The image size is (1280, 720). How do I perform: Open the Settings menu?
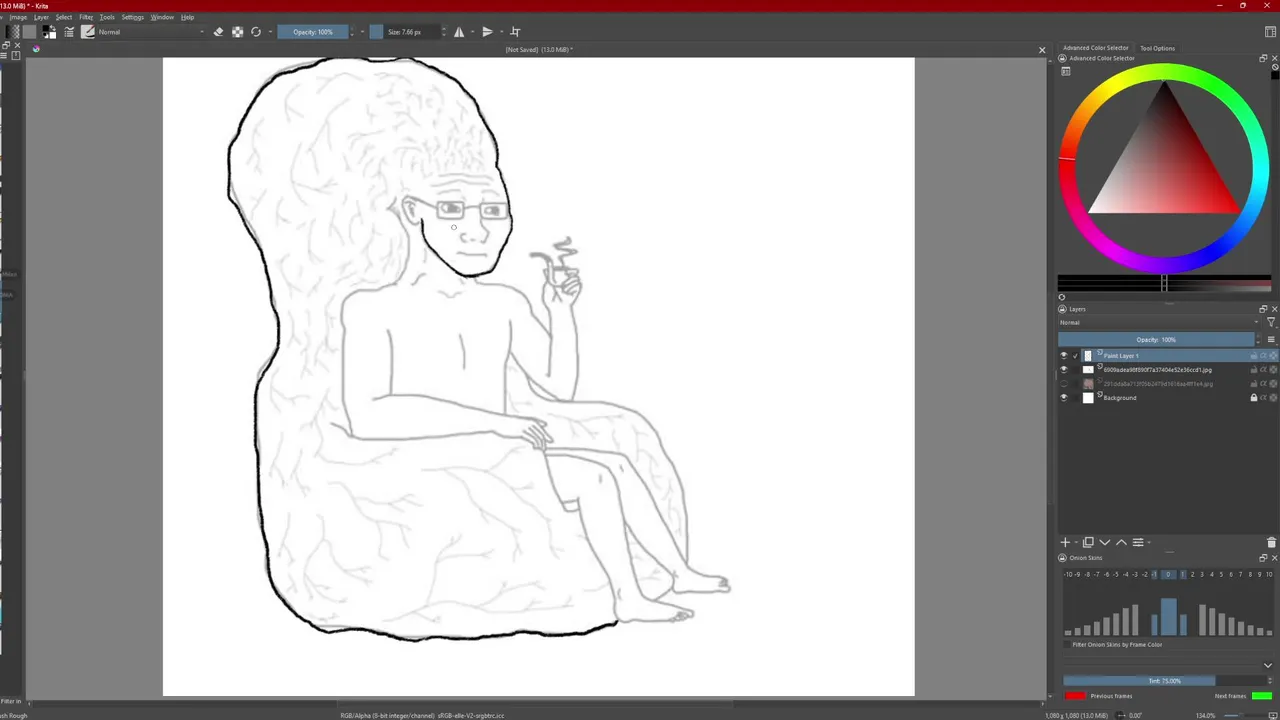pyautogui.click(x=133, y=17)
